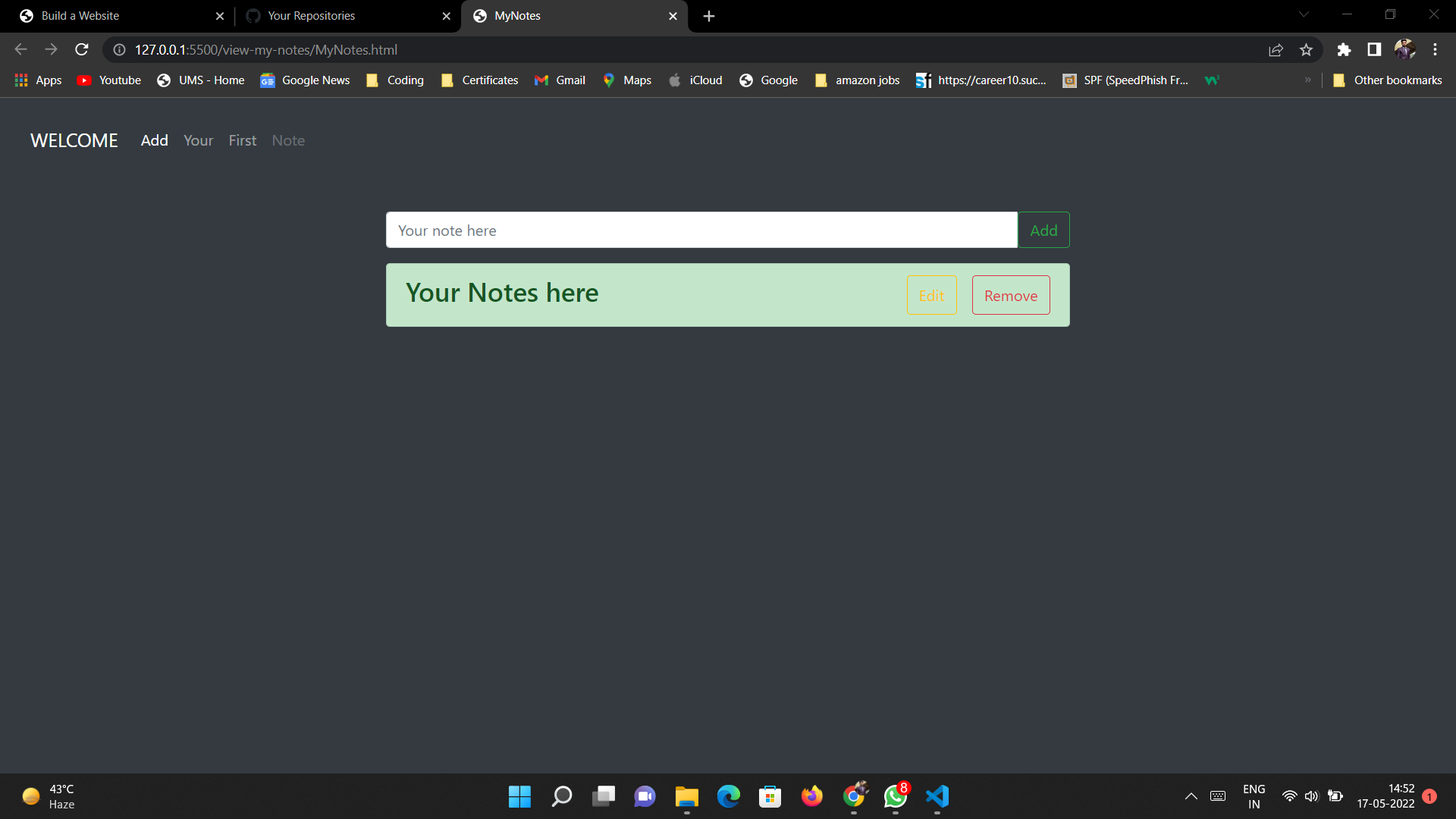Click the First nav item
This screenshot has width=1456, height=819.
(243, 140)
